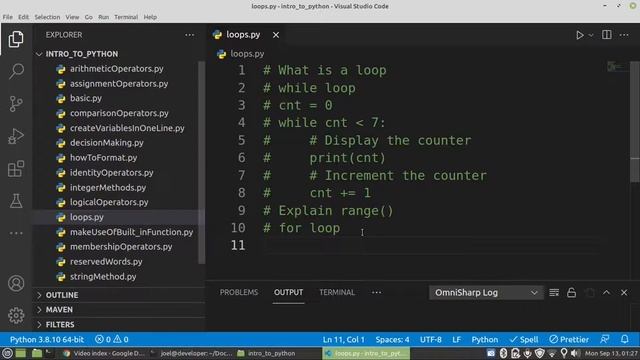The height and width of the screenshot is (360, 640).
Task: Change Python language mode in status bar
Action: [484, 340]
